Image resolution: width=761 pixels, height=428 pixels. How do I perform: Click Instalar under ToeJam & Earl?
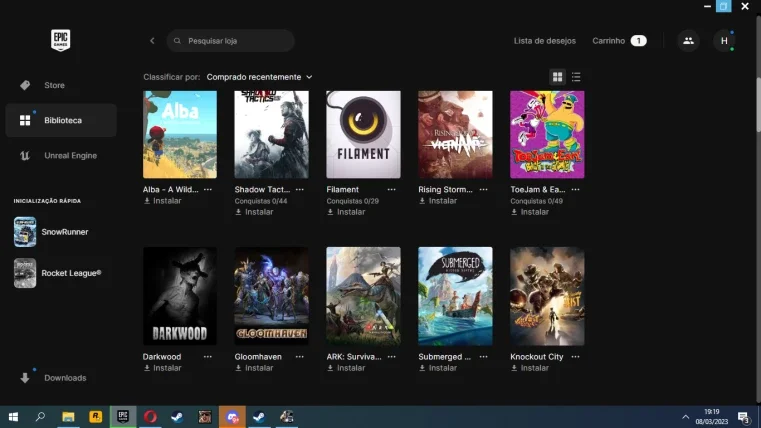(x=529, y=212)
